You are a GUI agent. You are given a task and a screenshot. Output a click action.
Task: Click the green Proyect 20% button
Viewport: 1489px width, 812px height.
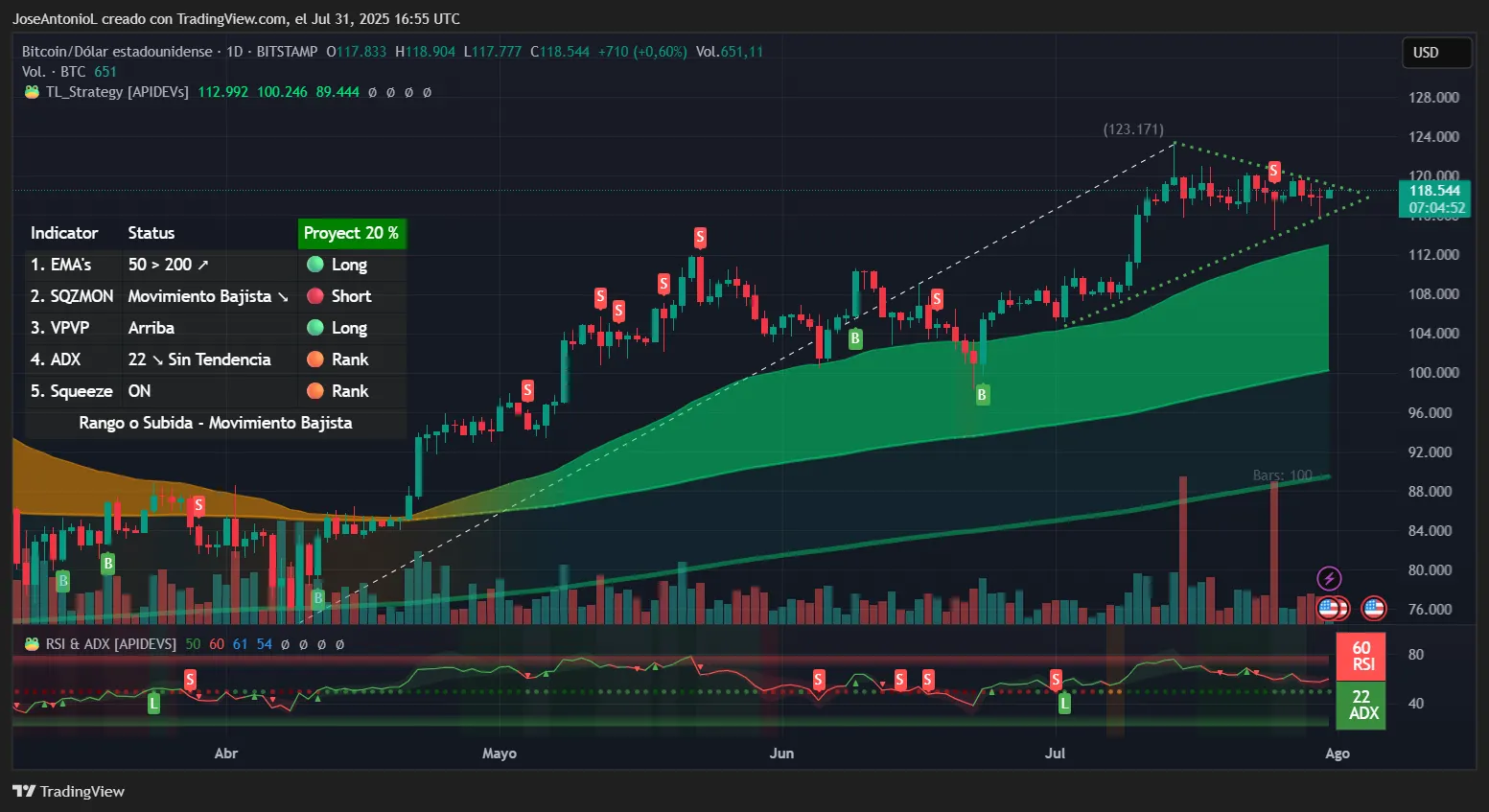coord(351,233)
